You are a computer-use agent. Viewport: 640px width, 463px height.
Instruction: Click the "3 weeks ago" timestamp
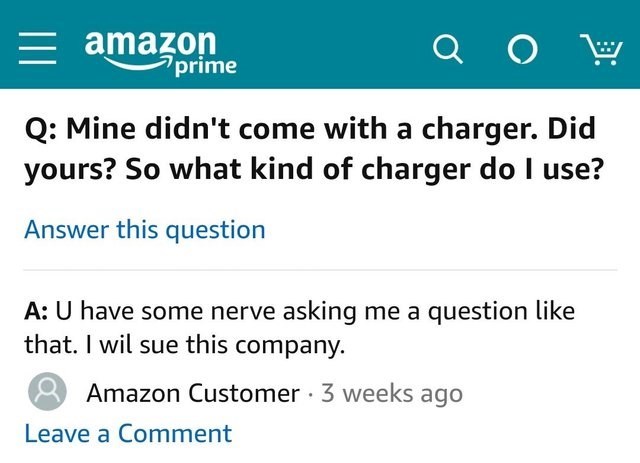390,393
